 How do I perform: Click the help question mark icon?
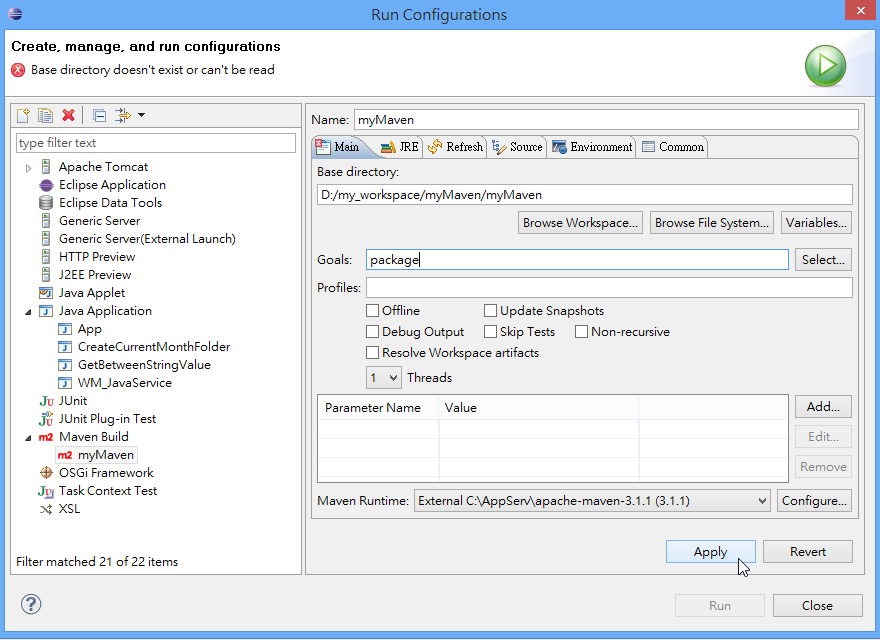click(31, 605)
